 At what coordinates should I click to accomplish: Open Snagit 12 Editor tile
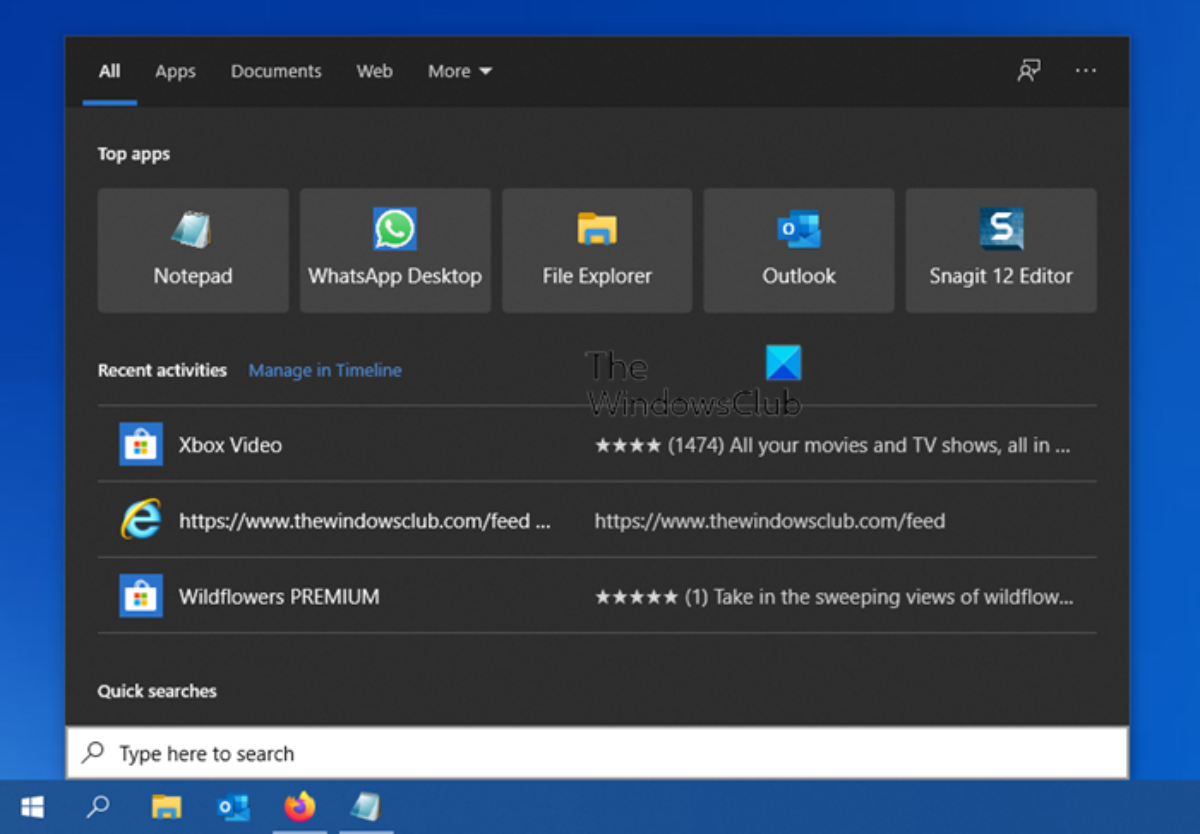(1001, 251)
